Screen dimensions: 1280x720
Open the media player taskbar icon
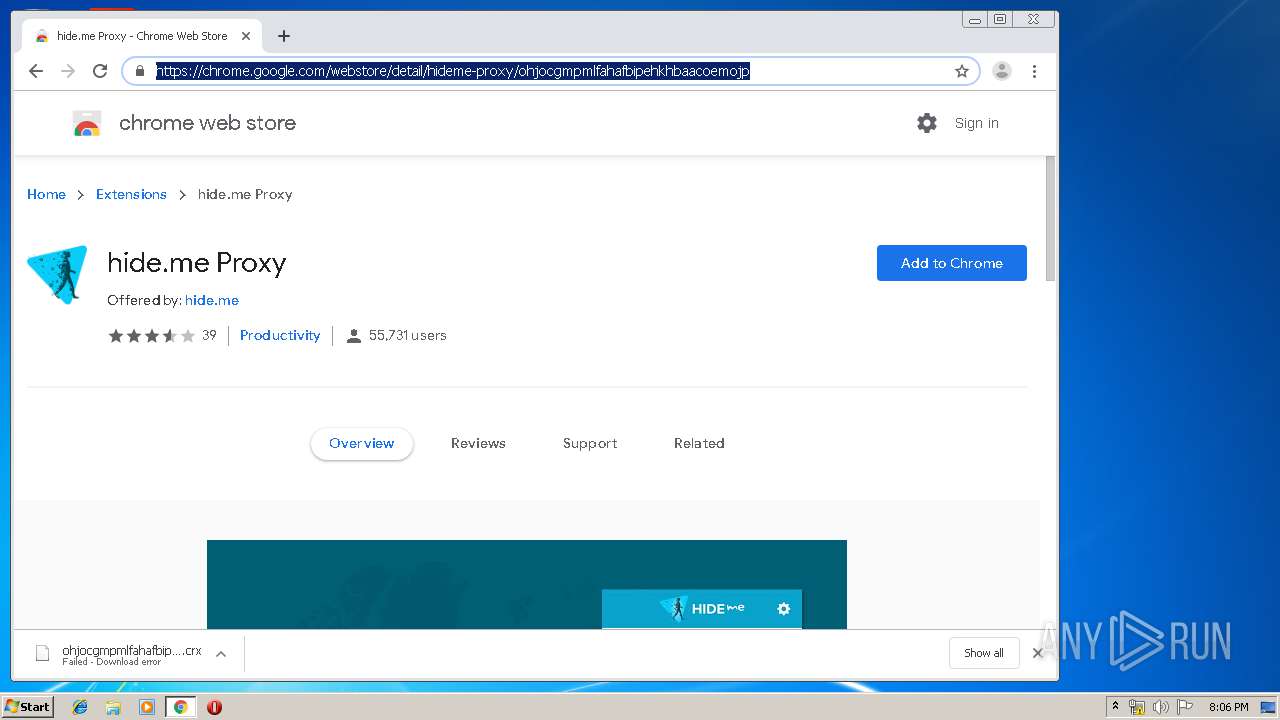[x=147, y=707]
